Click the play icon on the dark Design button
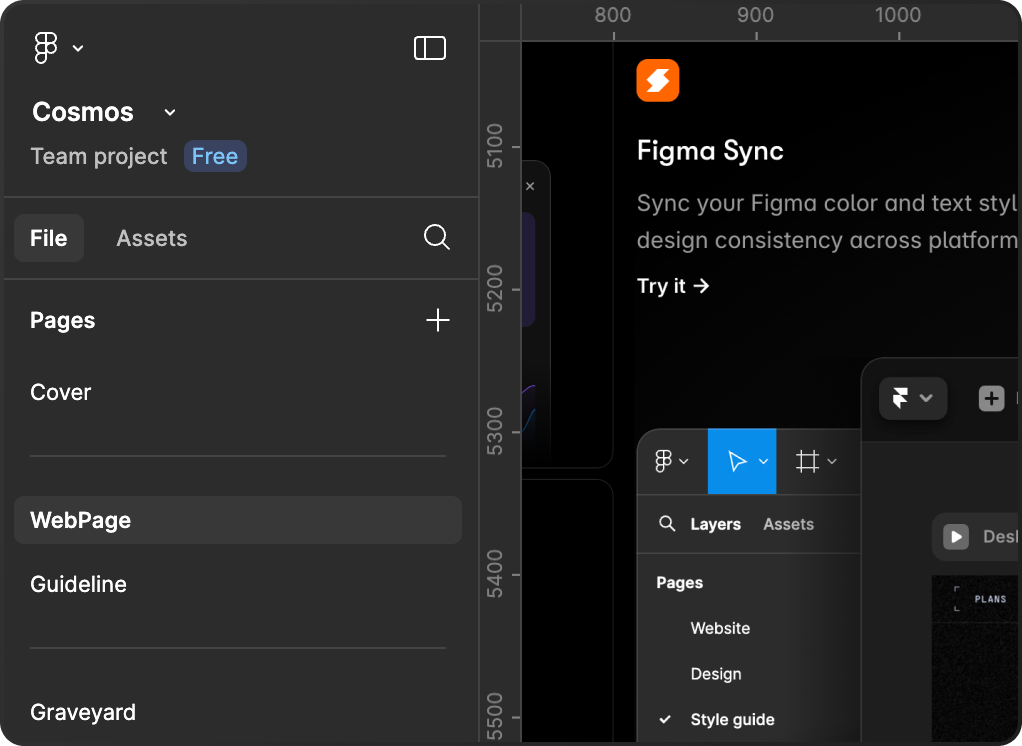The width and height of the screenshot is (1022, 746). pos(956,537)
